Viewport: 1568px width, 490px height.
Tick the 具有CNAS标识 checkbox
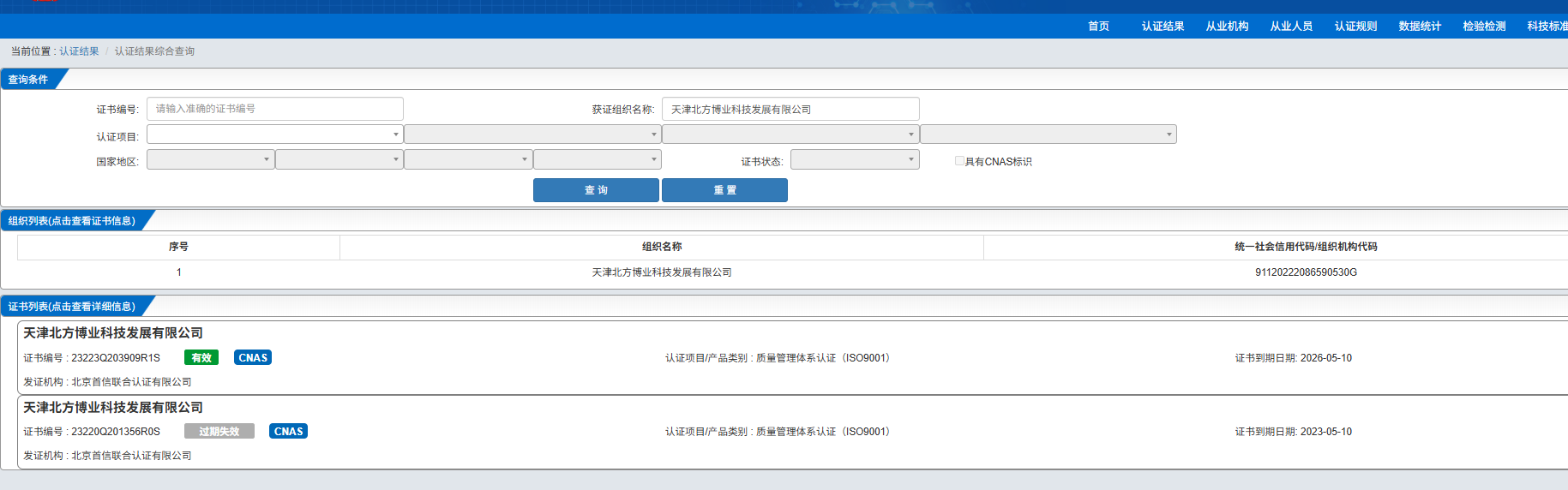point(960,161)
